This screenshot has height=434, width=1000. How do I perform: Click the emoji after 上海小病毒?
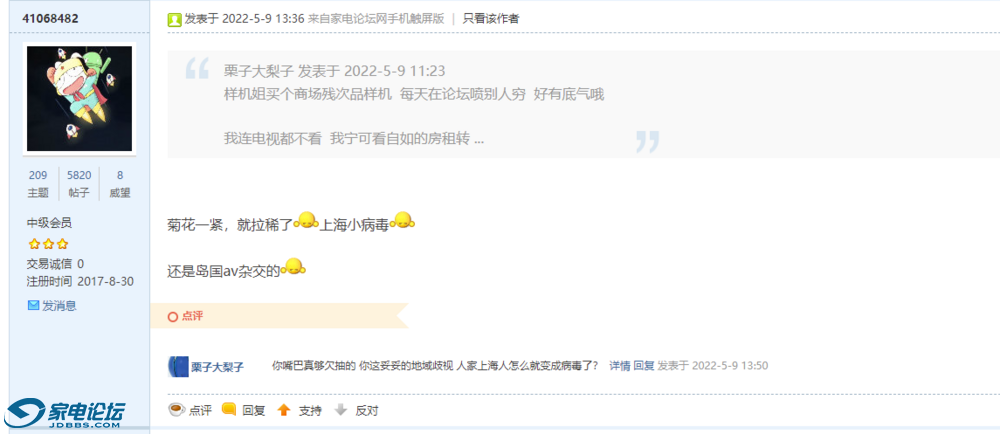tap(402, 221)
